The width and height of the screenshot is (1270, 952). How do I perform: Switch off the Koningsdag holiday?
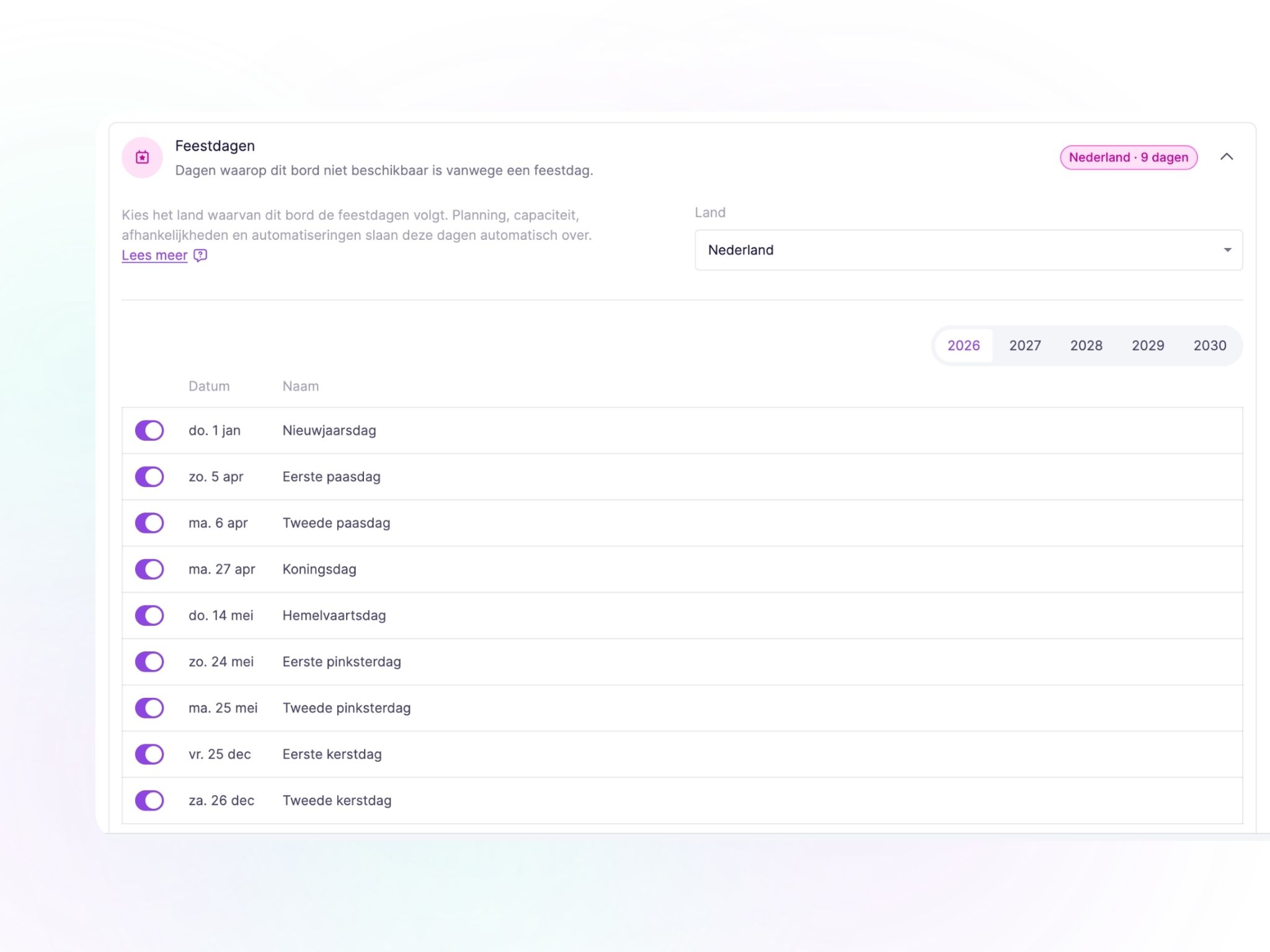pos(149,569)
